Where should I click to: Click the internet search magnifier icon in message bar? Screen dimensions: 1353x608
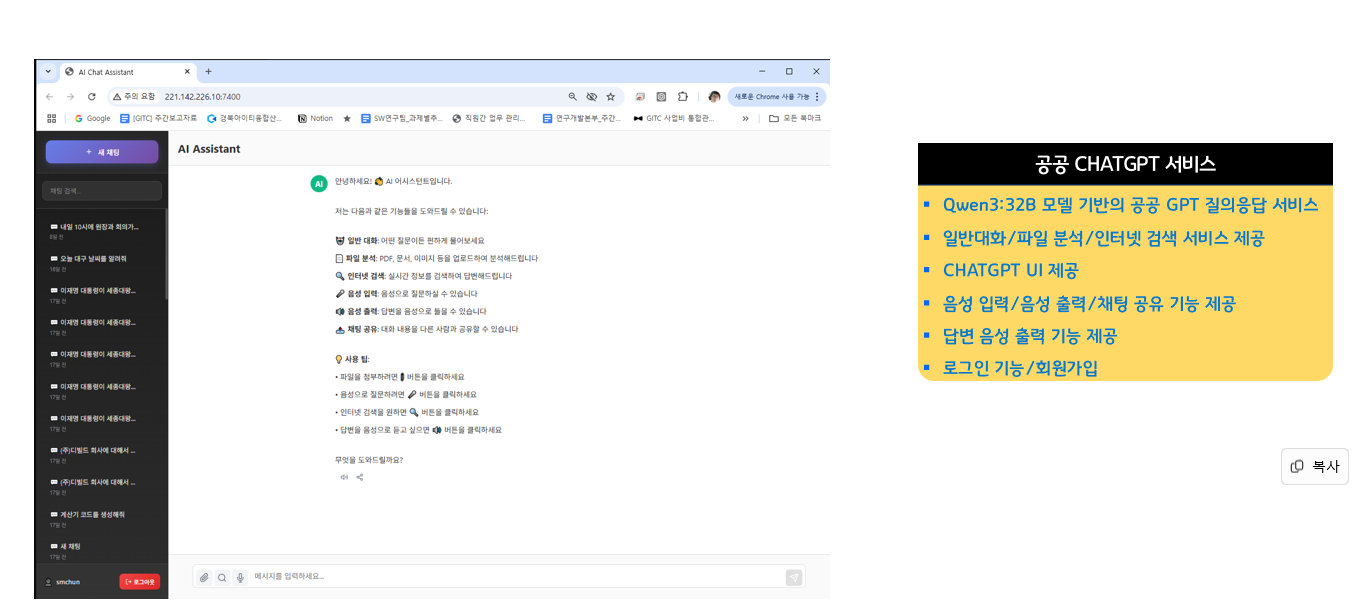click(222, 577)
